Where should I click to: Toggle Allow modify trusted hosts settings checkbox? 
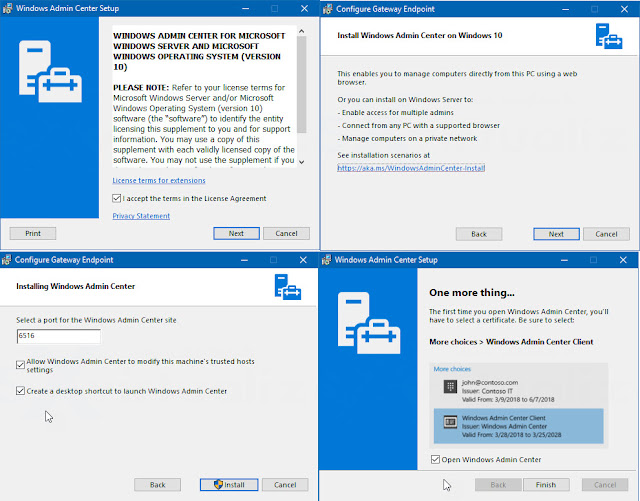click(20, 365)
